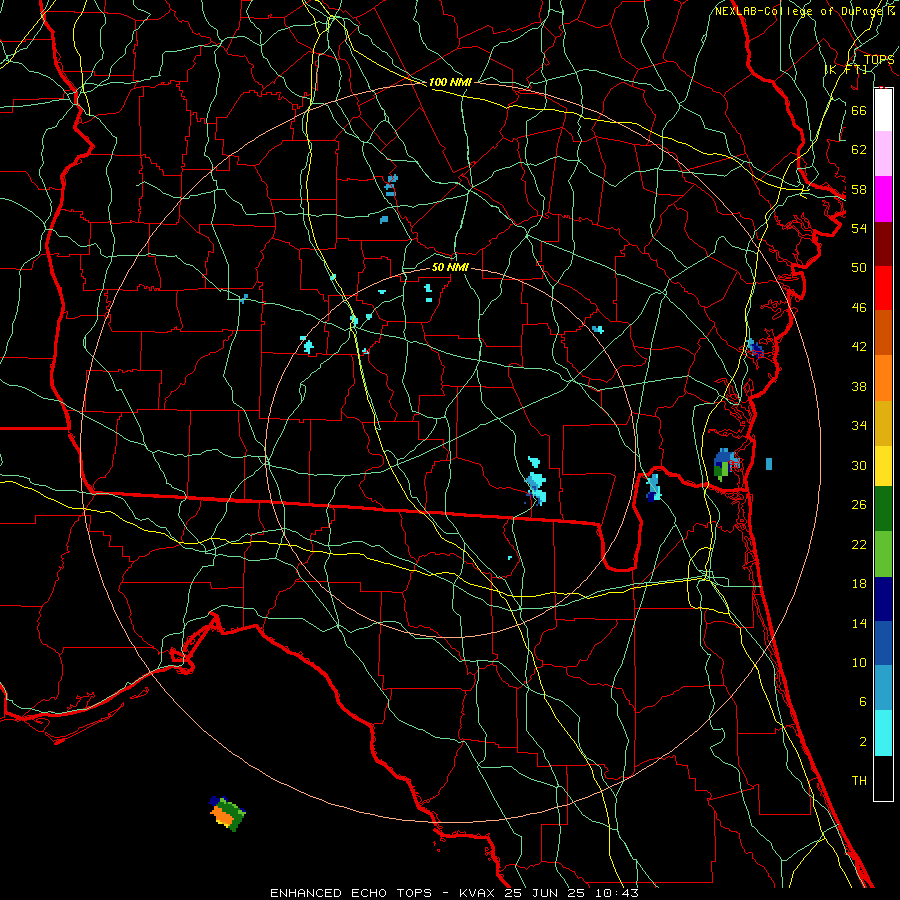Select the 46 legend value
The height and width of the screenshot is (900, 900).
tap(859, 308)
